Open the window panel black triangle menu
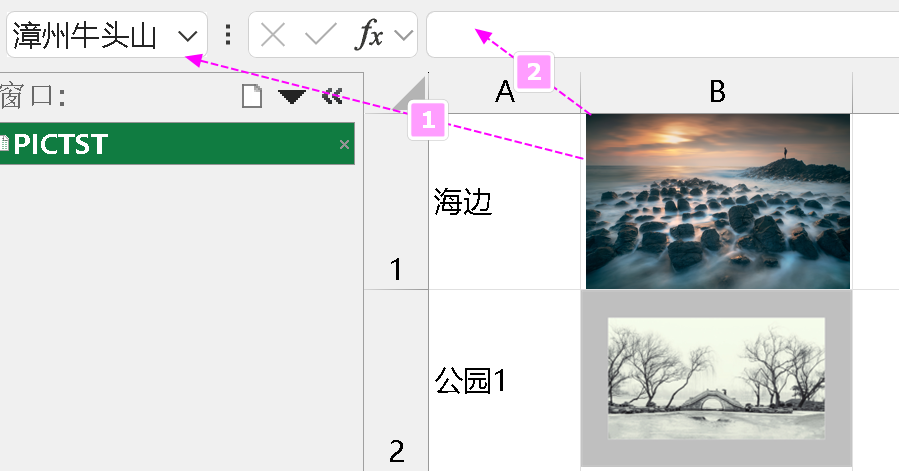 (x=292, y=96)
